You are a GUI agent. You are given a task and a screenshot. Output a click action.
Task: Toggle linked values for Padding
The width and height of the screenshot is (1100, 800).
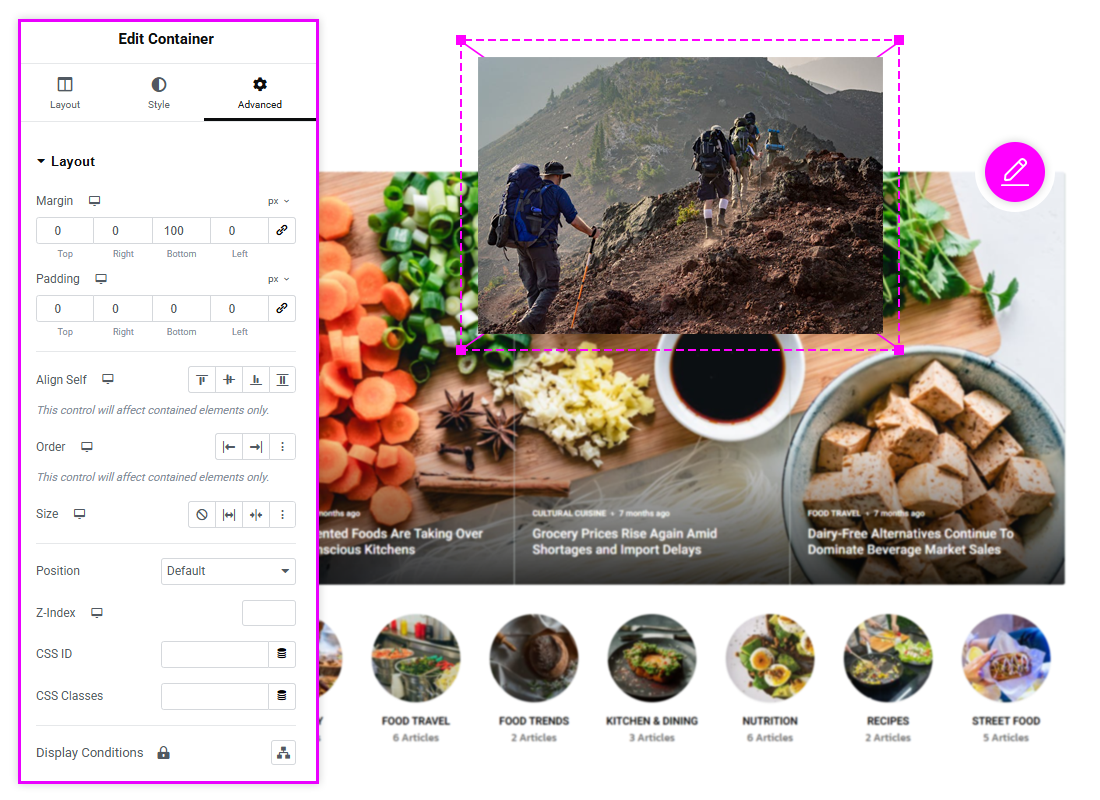[x=282, y=309]
